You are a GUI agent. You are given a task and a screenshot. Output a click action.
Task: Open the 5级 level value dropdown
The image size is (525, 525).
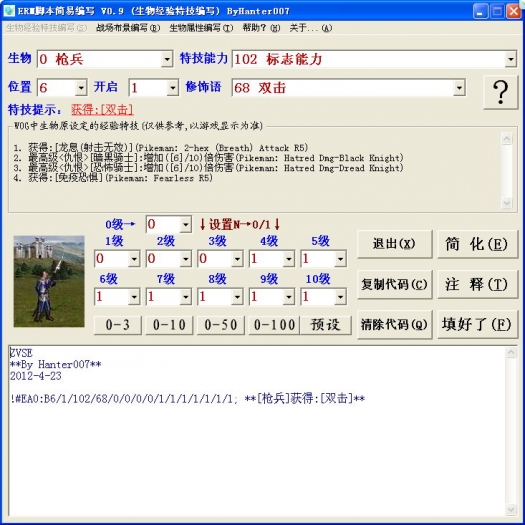click(340, 259)
